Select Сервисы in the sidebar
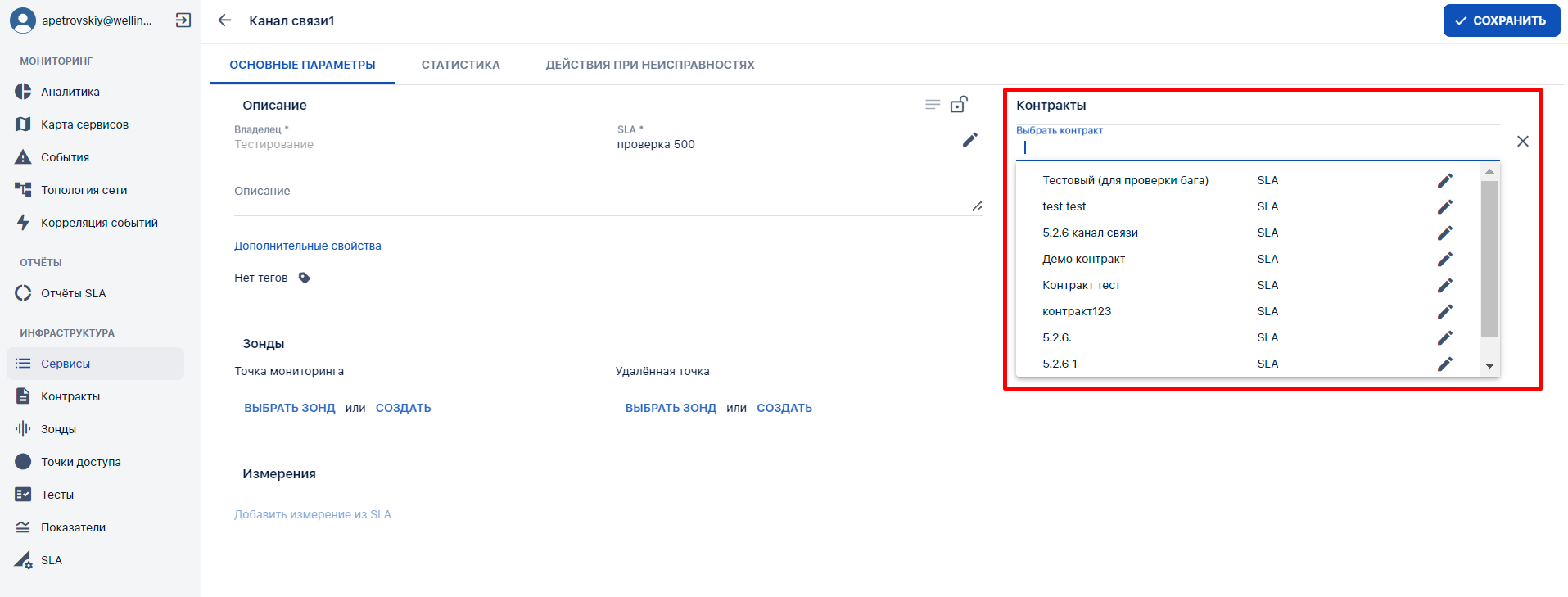Image resolution: width=1568 pixels, height=597 pixels. 95,364
